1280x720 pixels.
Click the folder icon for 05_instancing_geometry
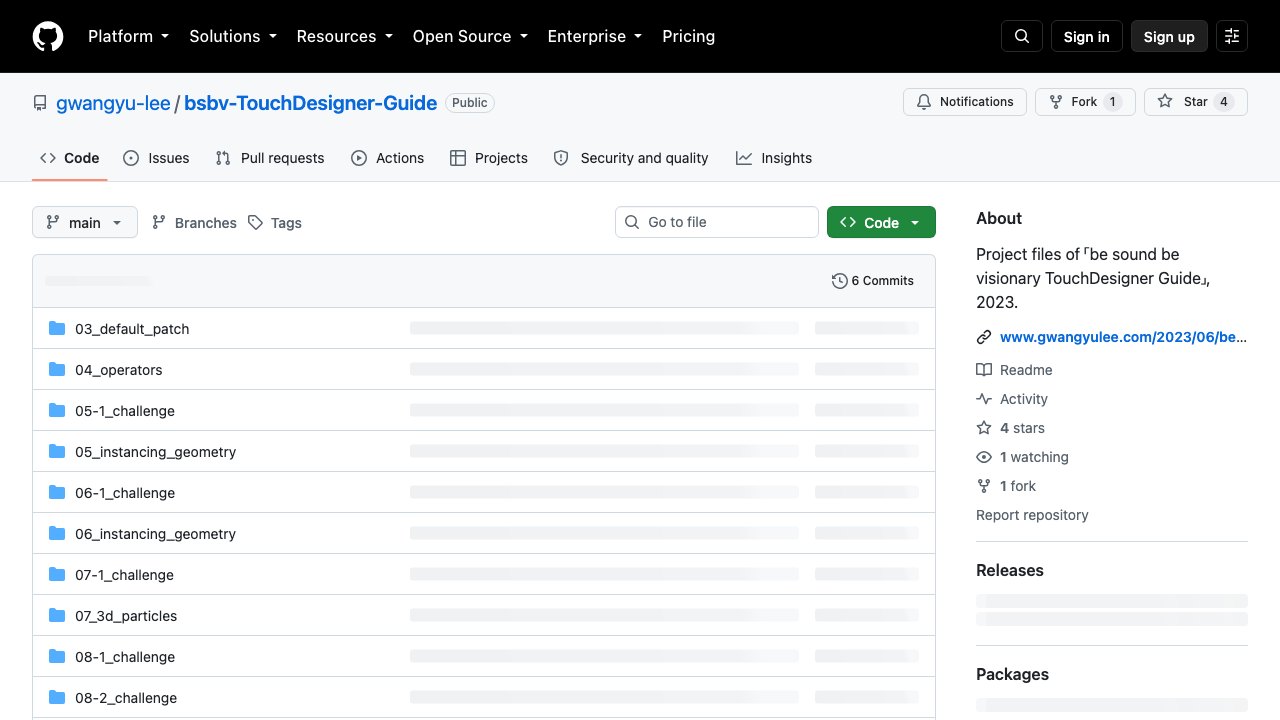[x=57, y=452]
